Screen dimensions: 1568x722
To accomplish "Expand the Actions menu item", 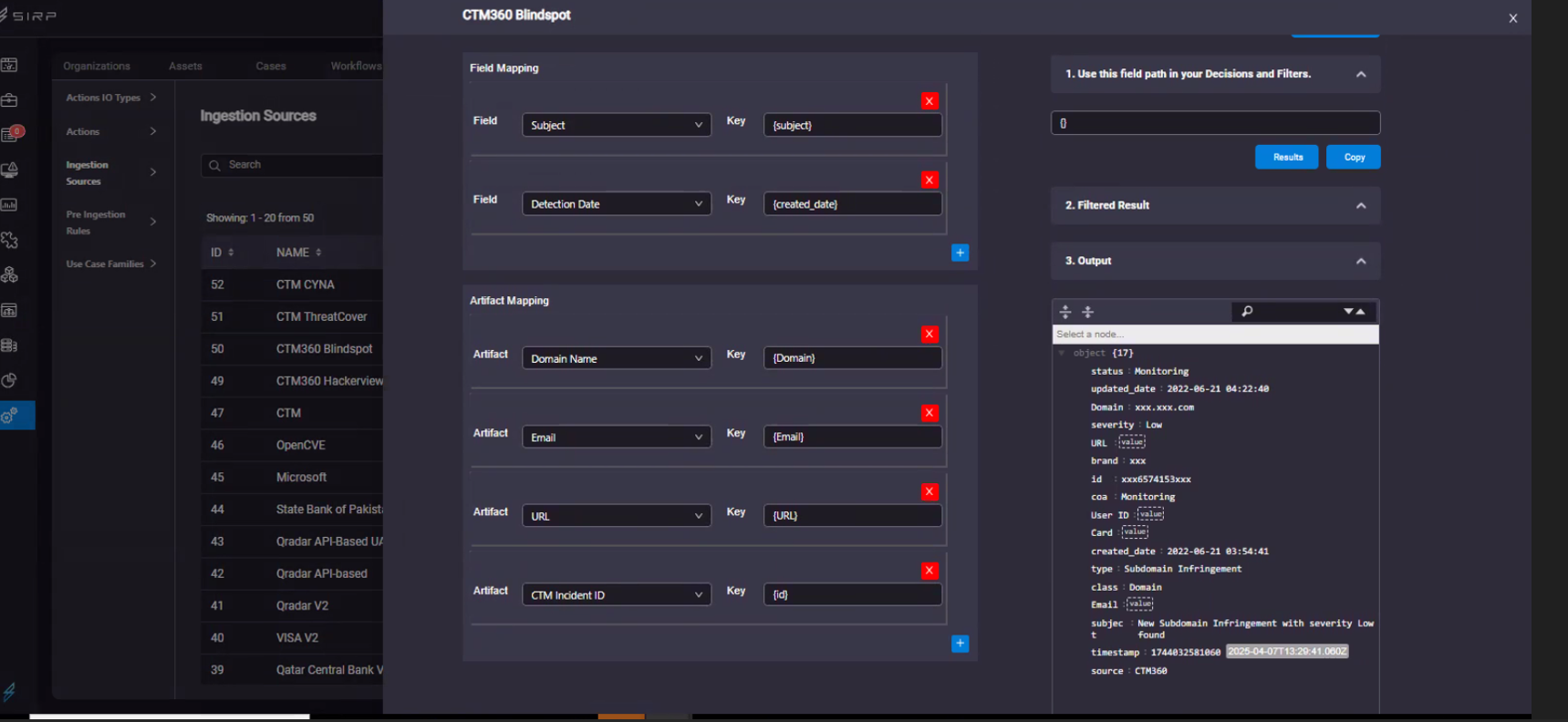I will tap(111, 131).
